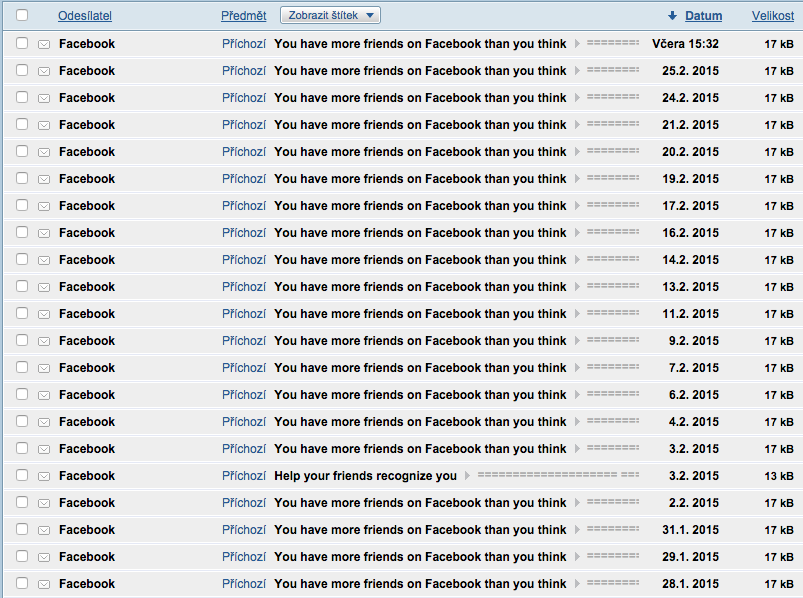Check the box for the 25.2. 2015 email
This screenshot has height=598, width=803.
(22, 71)
